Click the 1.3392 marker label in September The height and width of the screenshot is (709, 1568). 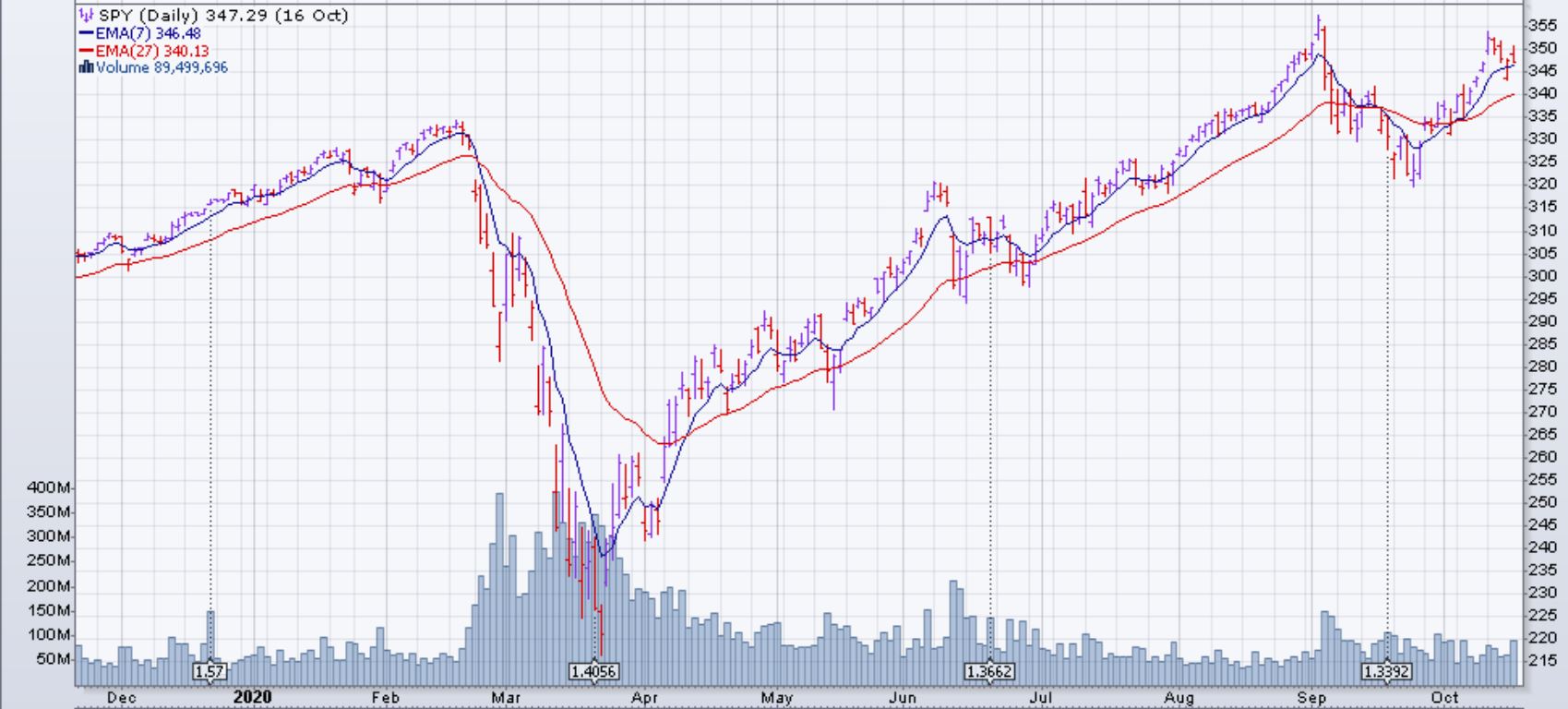tap(1387, 671)
